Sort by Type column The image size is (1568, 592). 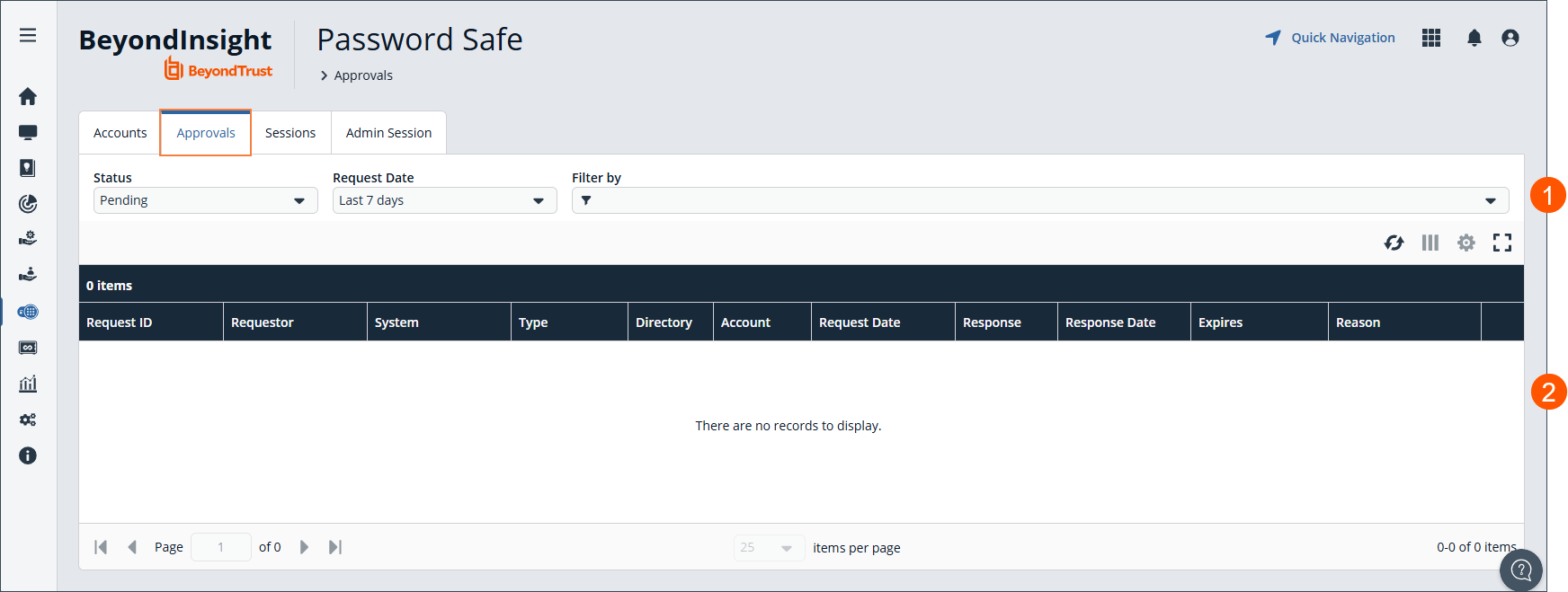(569, 323)
